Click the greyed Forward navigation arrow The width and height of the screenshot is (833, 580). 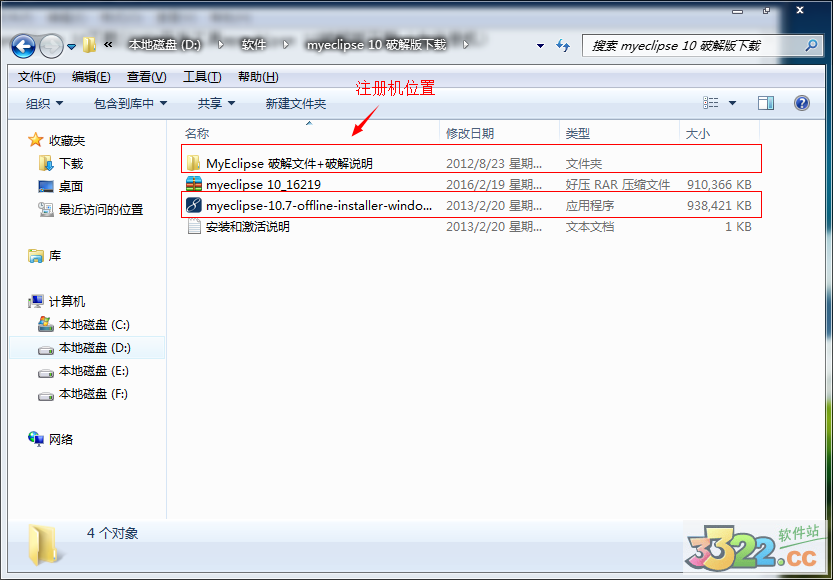pyautogui.click(x=52, y=46)
